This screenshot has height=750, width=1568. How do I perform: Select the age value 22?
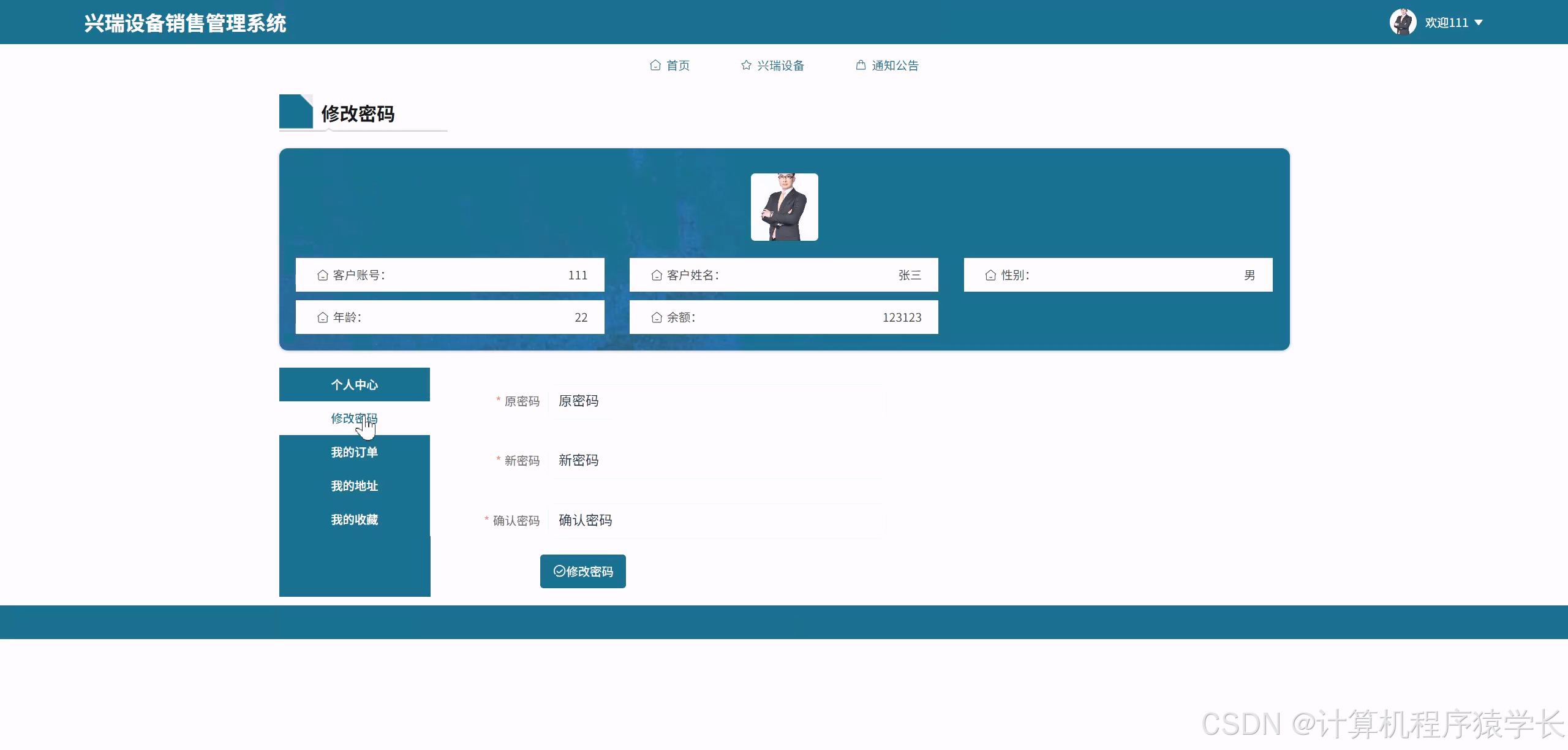click(x=581, y=317)
